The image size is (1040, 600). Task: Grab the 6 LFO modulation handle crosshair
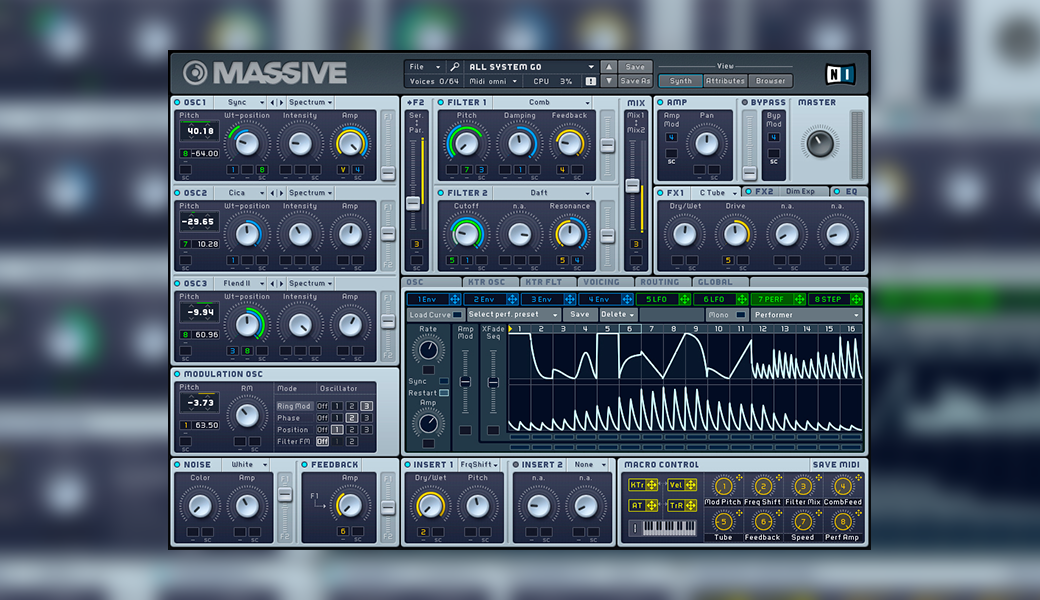click(x=742, y=300)
